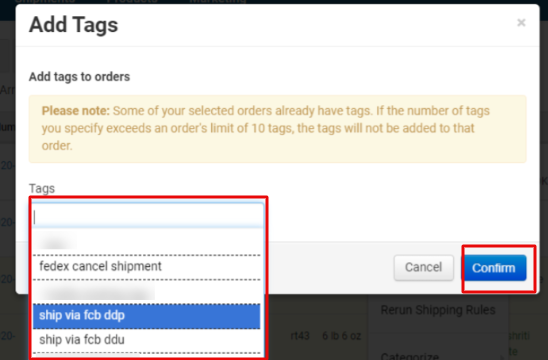Click the rt43 cell in the order row
Image resolution: width=548 pixels, height=360 pixels.
click(x=300, y=336)
